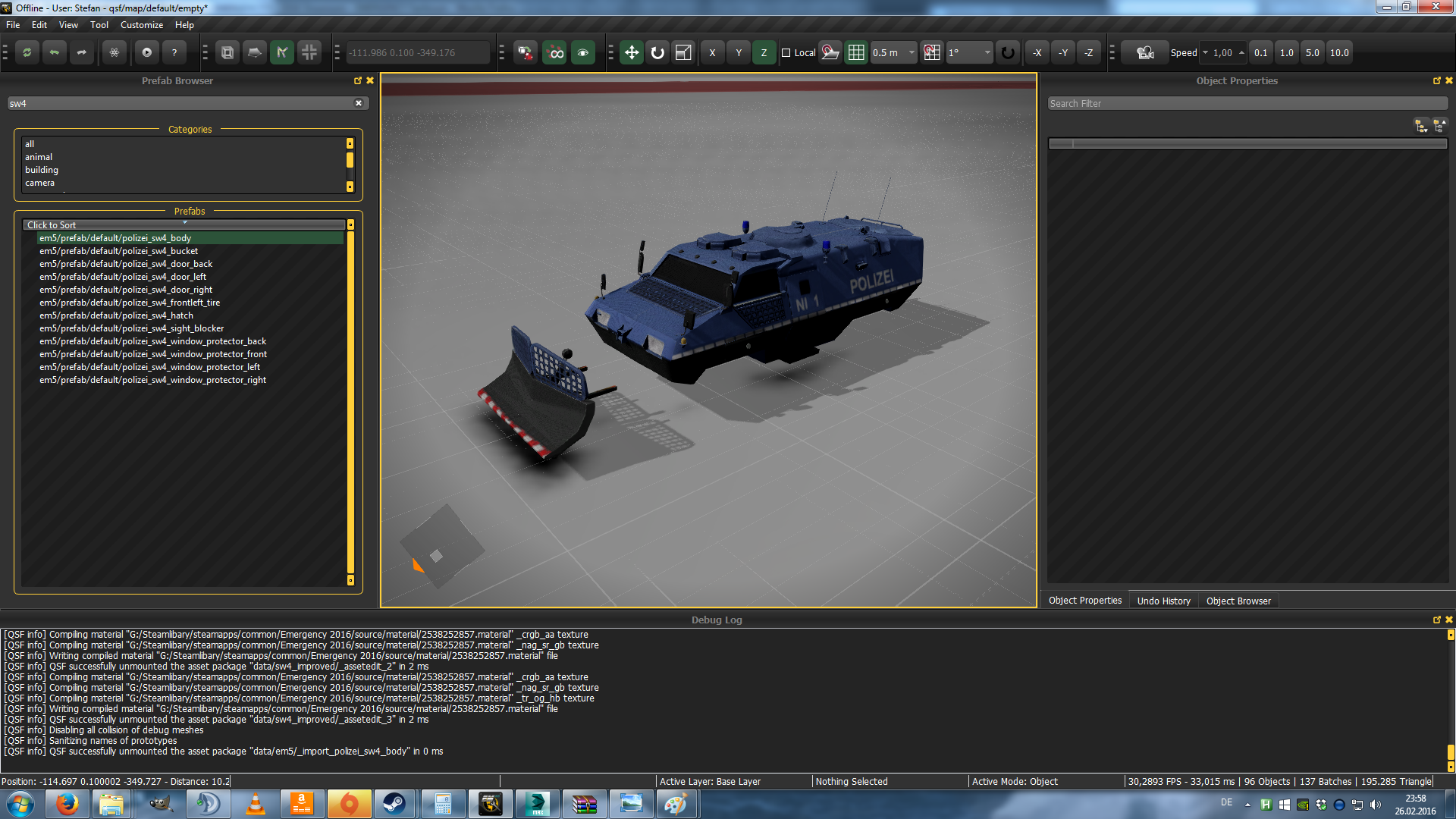Toggle the Z axis constraint

coord(764,52)
